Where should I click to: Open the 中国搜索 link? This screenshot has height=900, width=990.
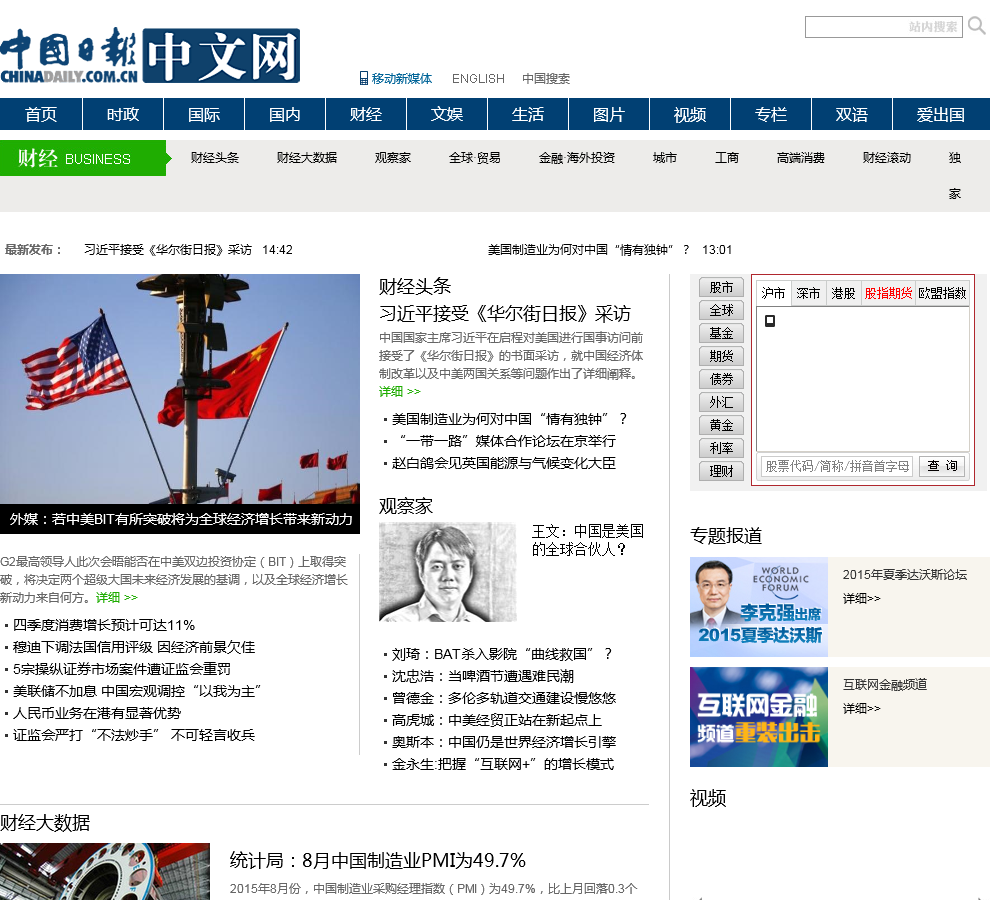point(546,78)
